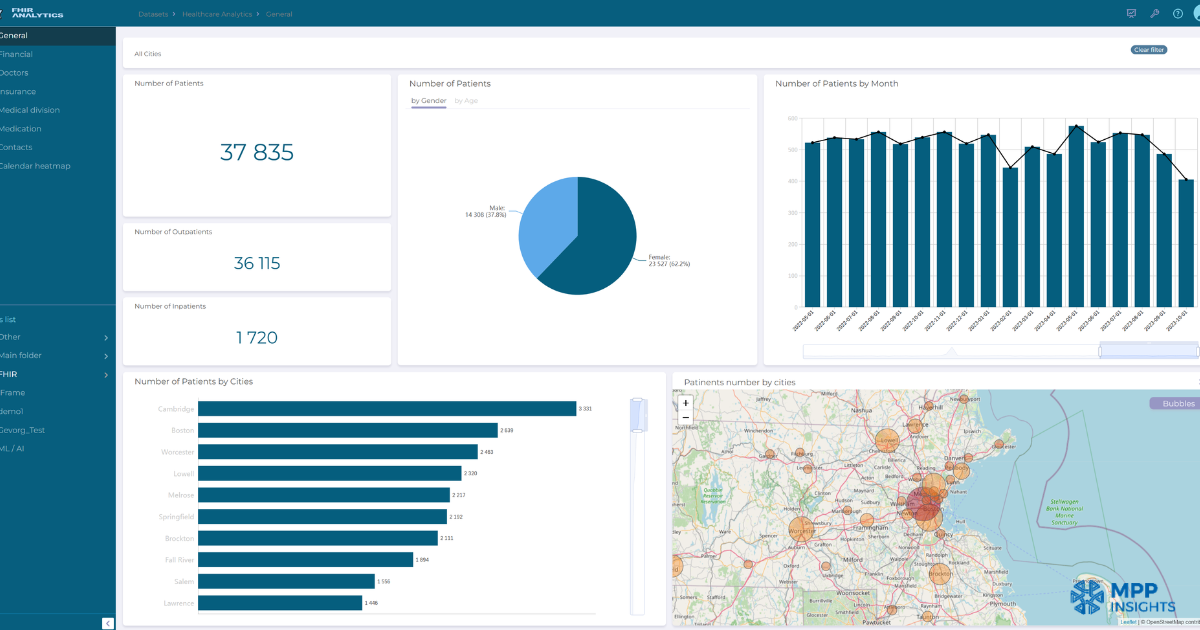Click the Help question mark icon
1200x630 pixels.
coord(1180,14)
